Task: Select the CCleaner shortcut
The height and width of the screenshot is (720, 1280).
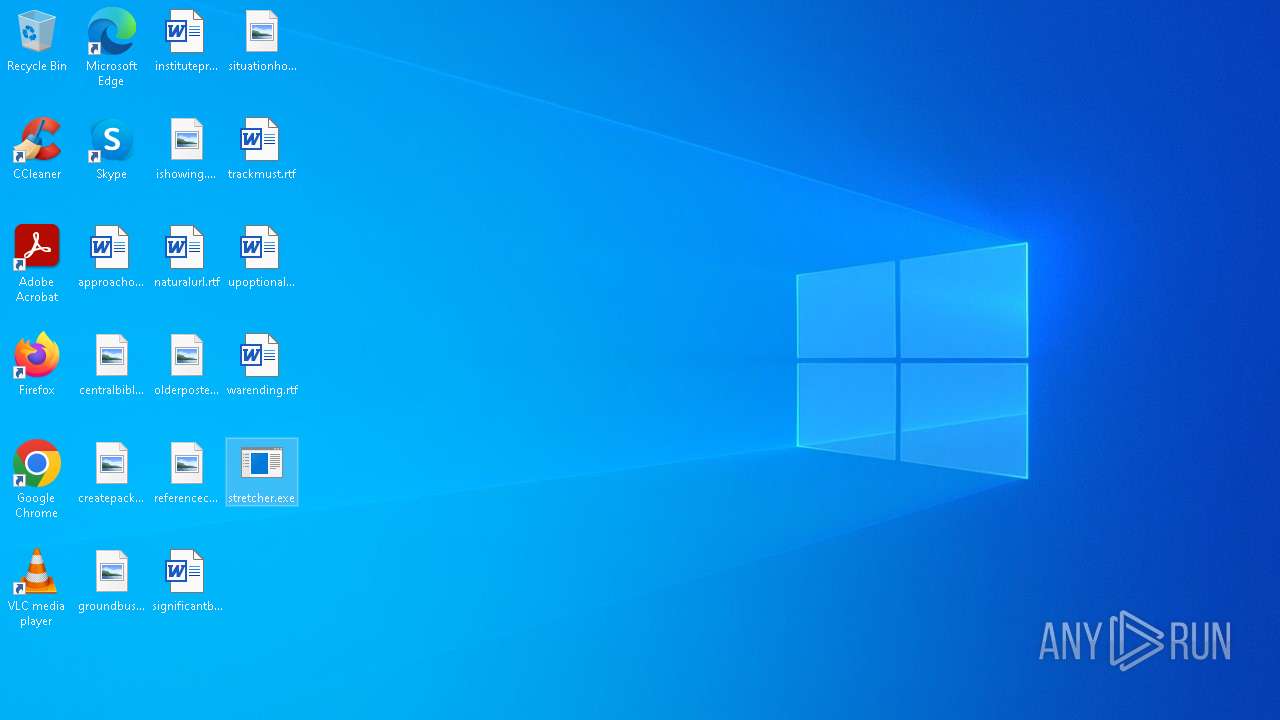Action: (x=37, y=149)
